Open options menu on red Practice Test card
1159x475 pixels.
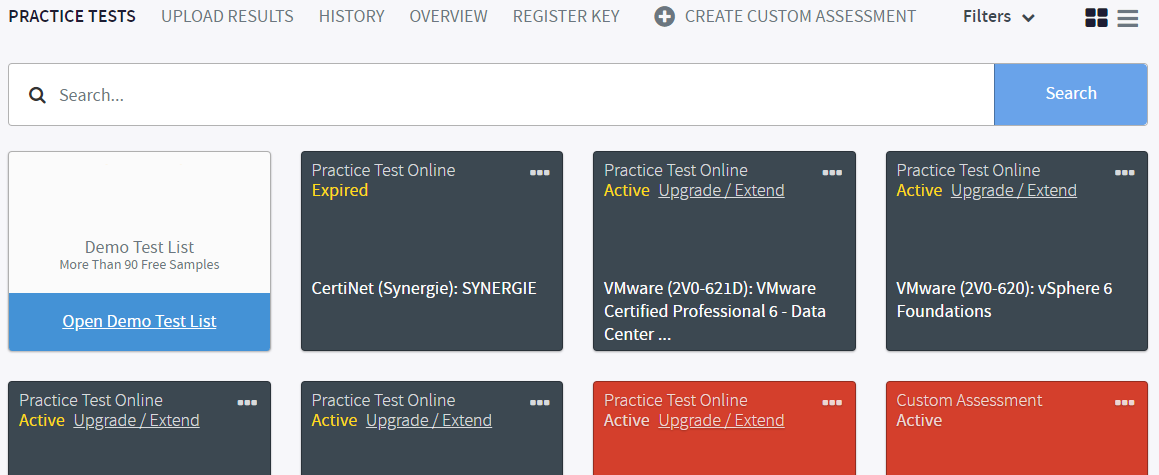(x=832, y=403)
